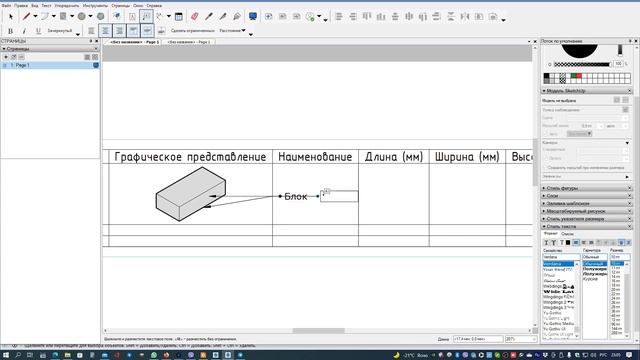Viewport: 640px width, 360px height.
Task: Click Сделать ограниченным text button
Action: (x=193, y=31)
